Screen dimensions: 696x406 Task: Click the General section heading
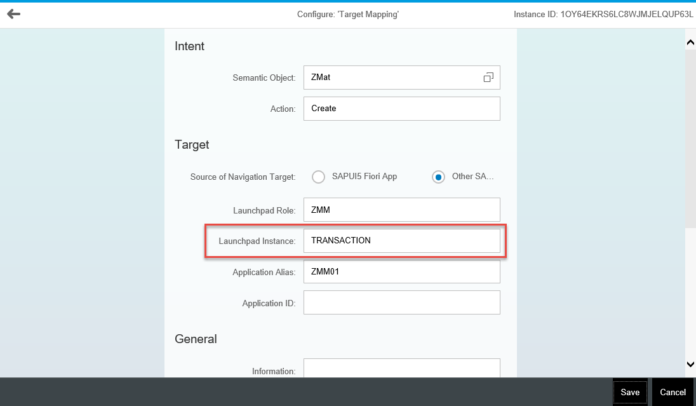click(196, 339)
